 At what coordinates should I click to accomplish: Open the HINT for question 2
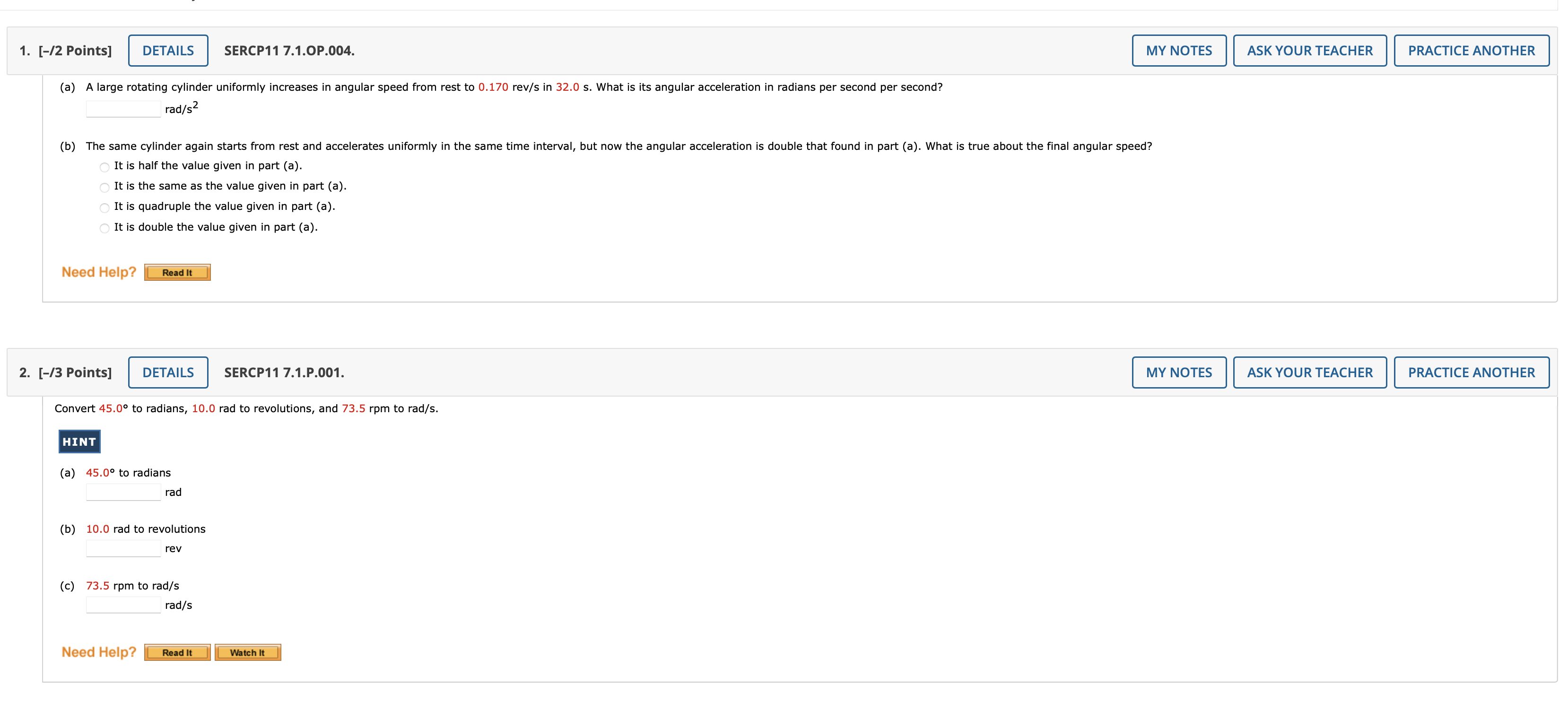79,442
